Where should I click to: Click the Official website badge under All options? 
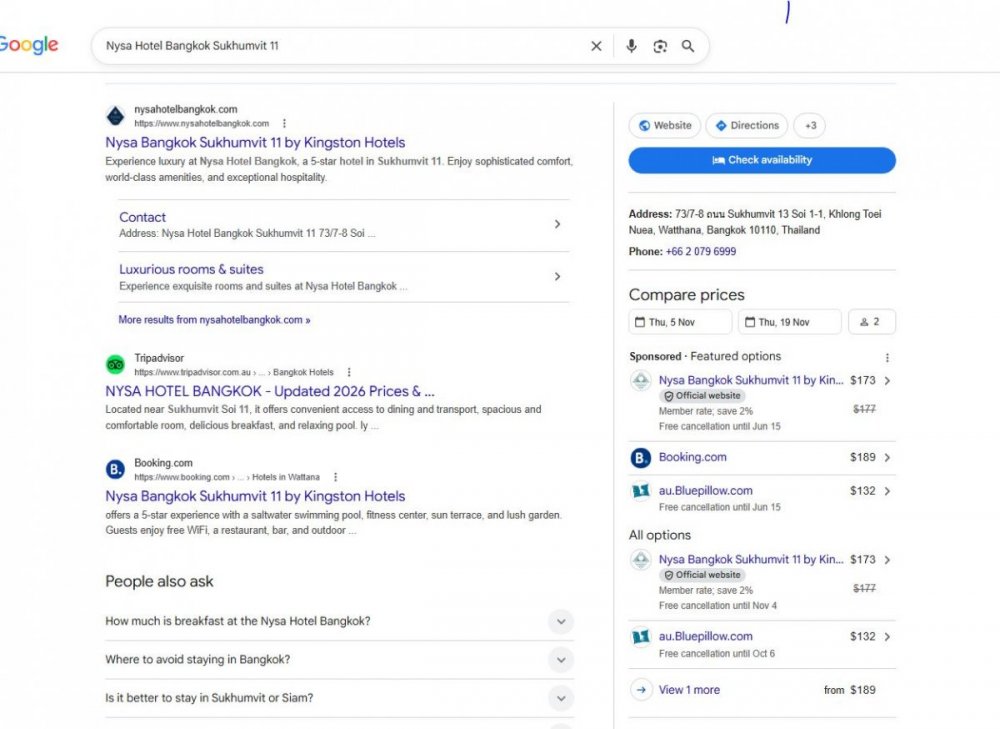click(x=702, y=575)
